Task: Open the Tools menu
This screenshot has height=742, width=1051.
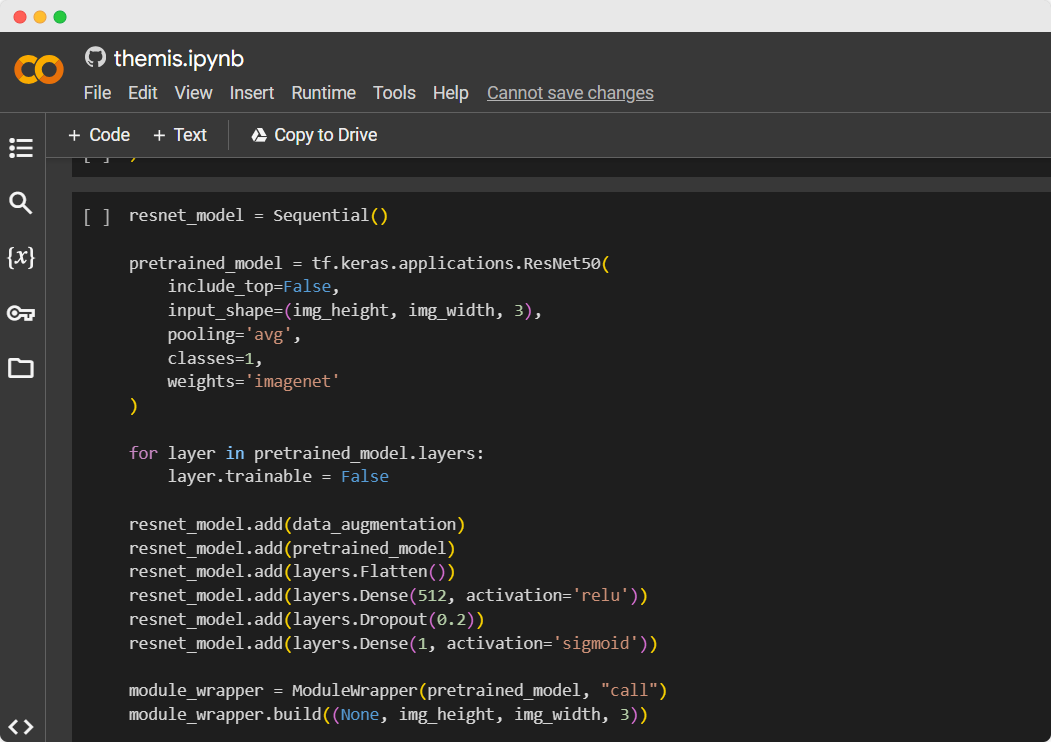Action: tap(394, 93)
